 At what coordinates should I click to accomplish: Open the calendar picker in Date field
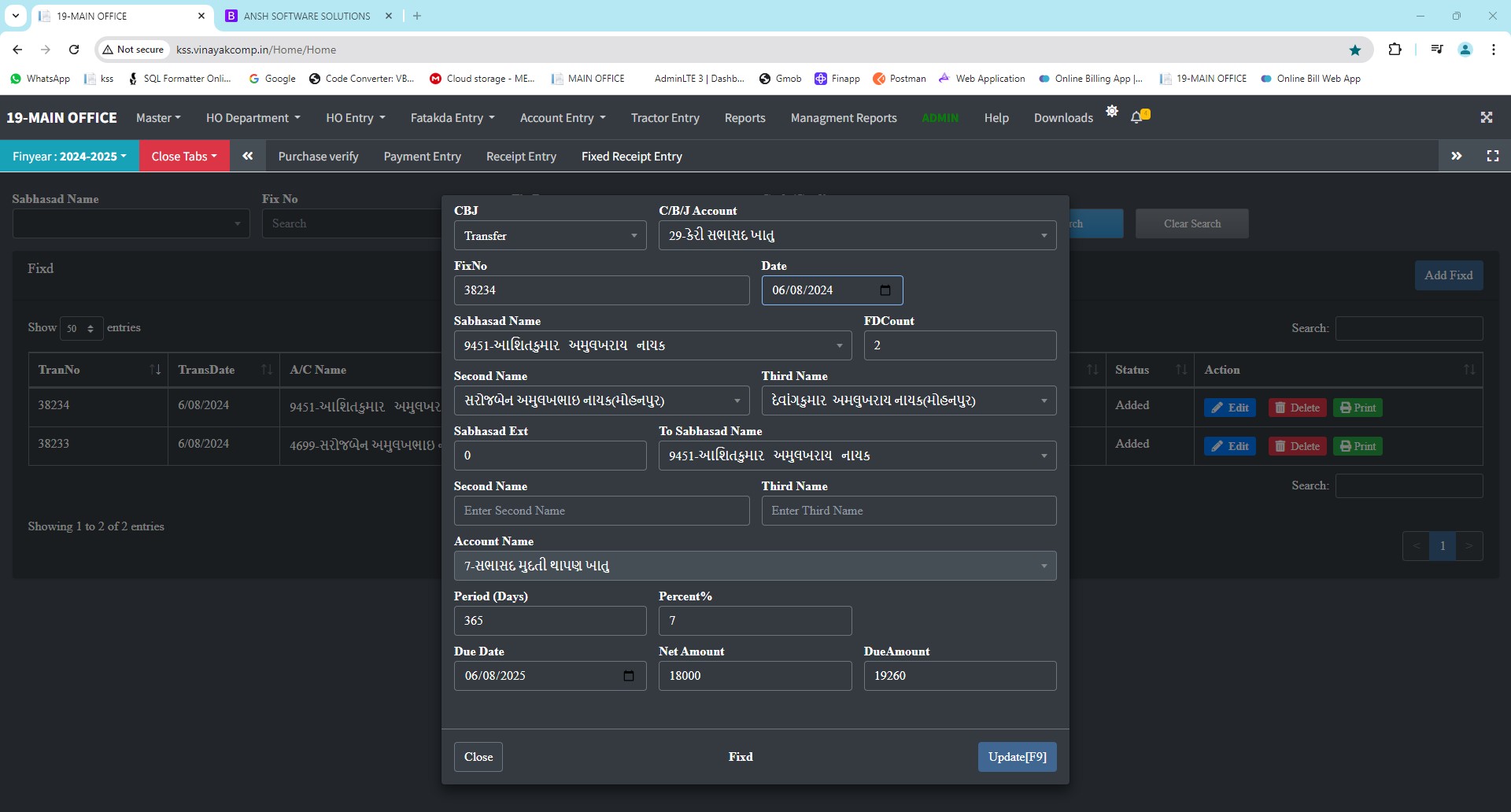885,290
